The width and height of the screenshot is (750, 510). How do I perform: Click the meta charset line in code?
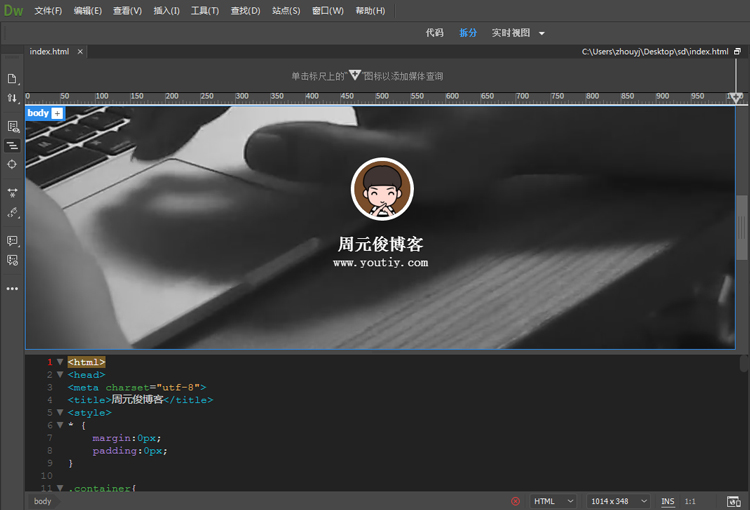click(x=137, y=388)
